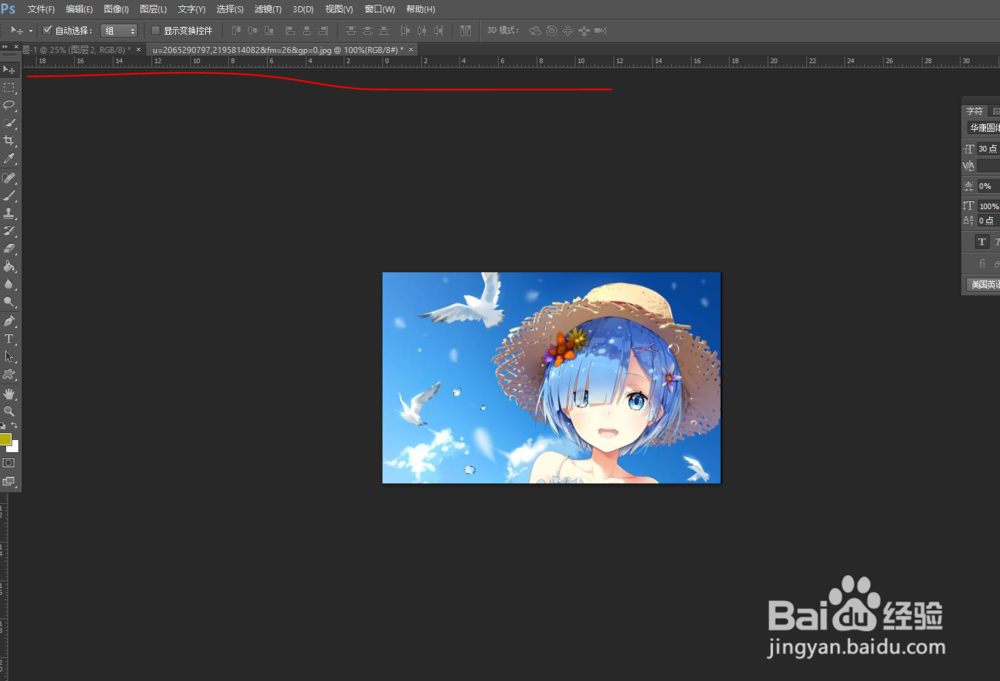The image size is (1000, 681).
Task: Click the 30 点 font size field
Action: tap(988, 149)
